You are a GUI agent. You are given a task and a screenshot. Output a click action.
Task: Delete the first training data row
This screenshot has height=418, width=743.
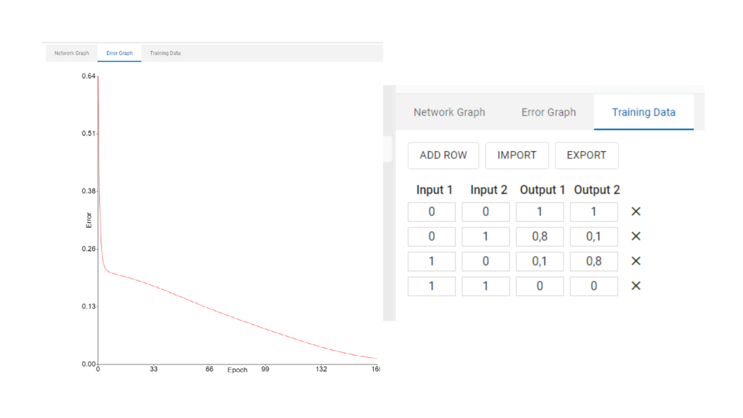[x=636, y=212]
